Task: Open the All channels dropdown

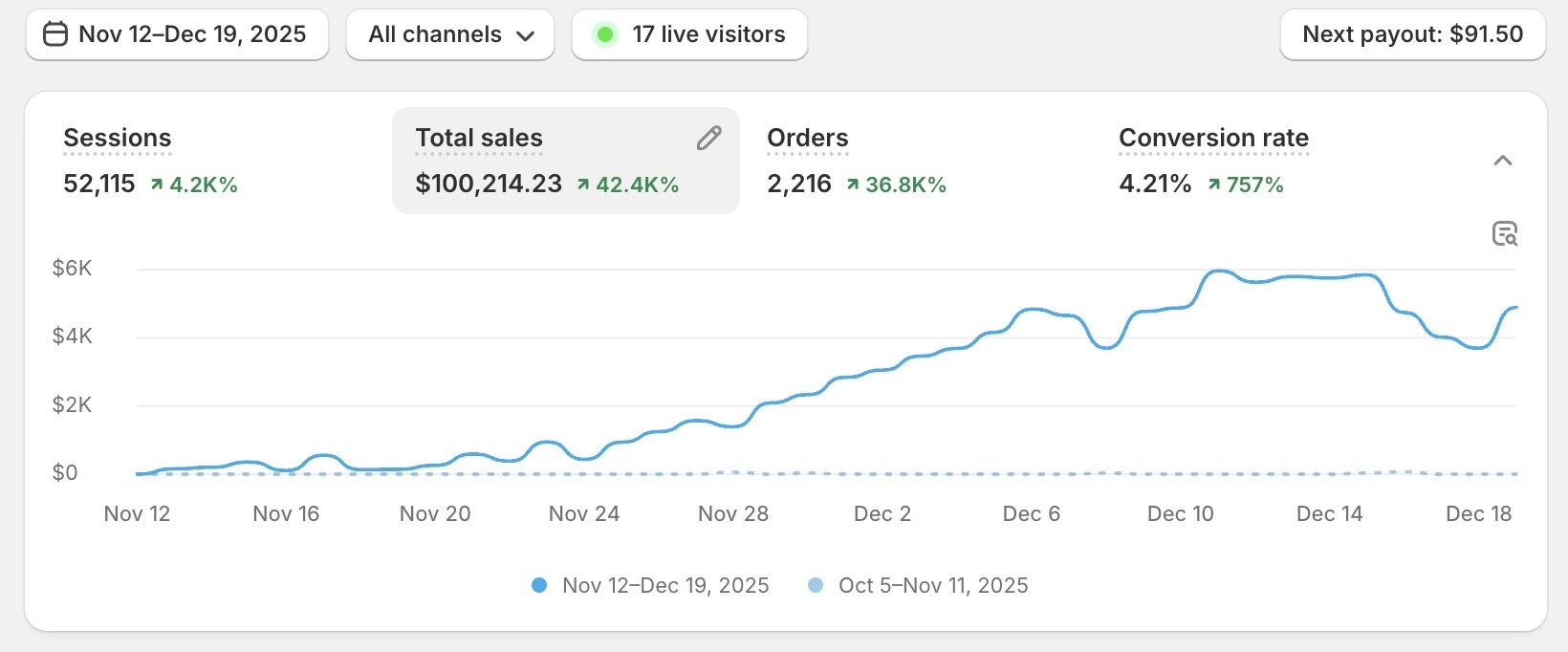Action: click(x=450, y=35)
